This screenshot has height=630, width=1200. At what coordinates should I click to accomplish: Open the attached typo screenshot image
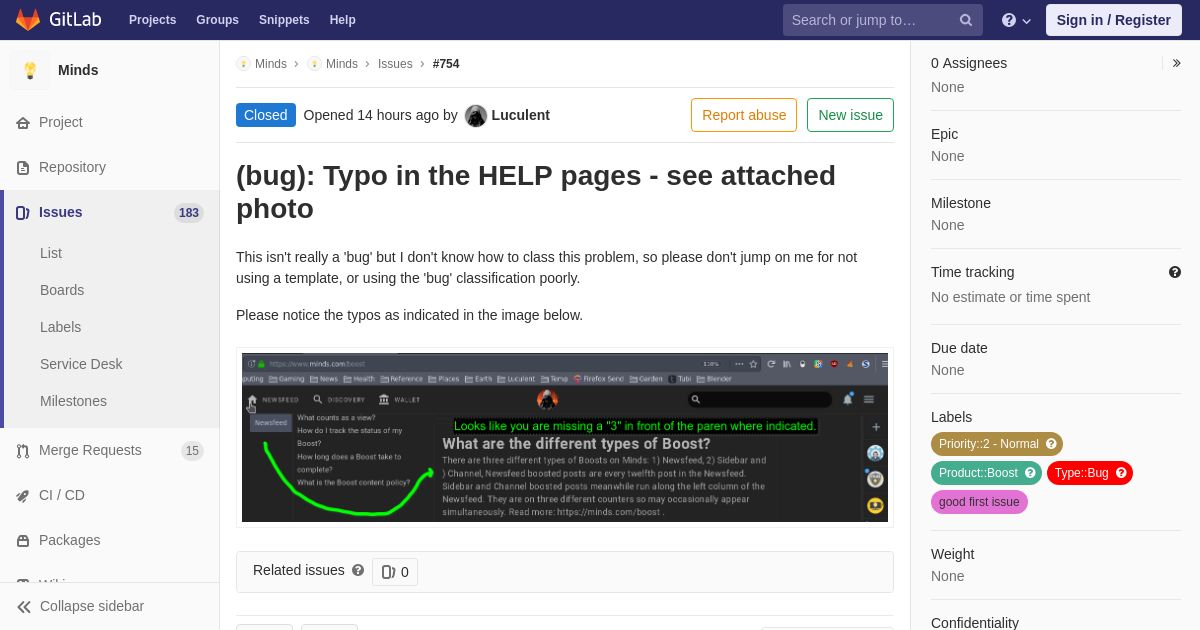click(565, 437)
